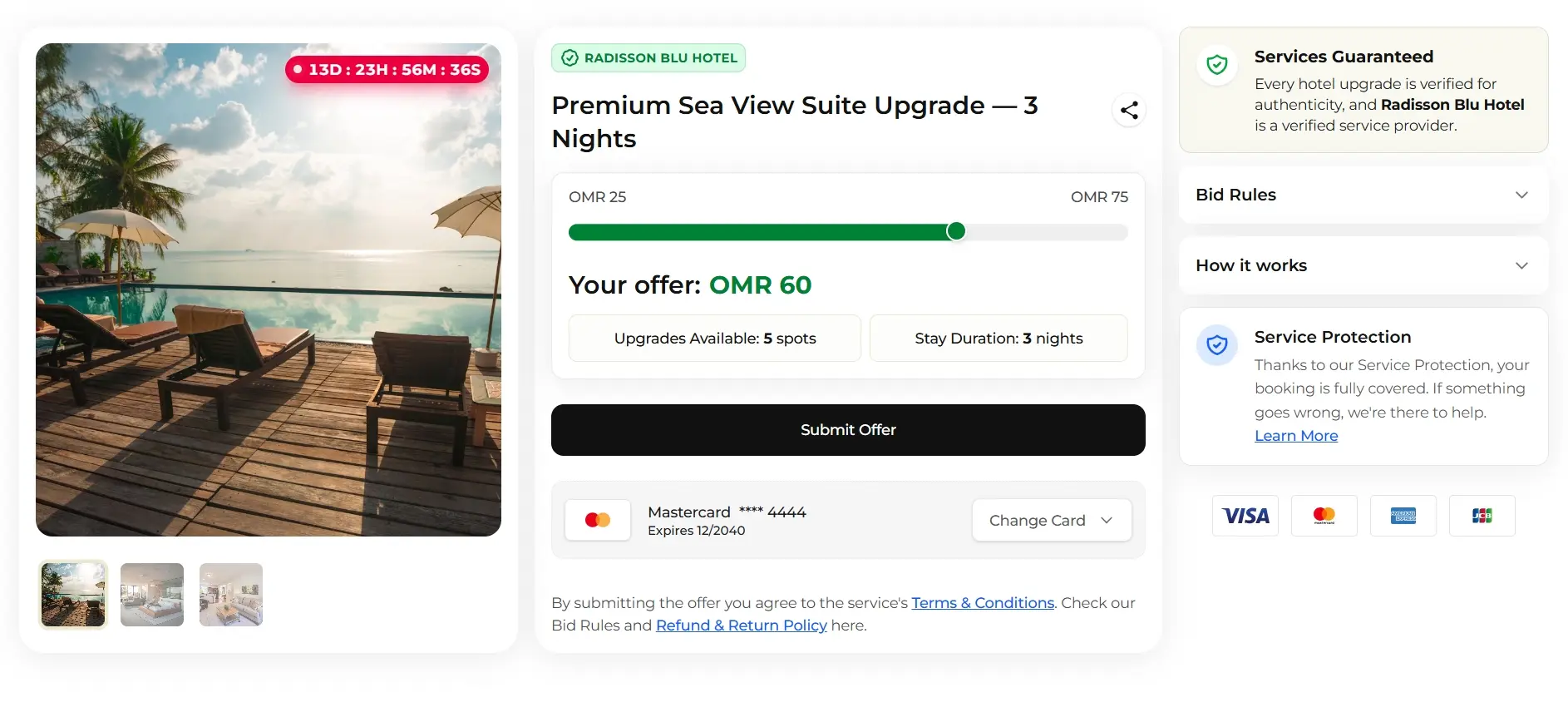
Task: Expand the How it works section
Action: click(x=1363, y=265)
